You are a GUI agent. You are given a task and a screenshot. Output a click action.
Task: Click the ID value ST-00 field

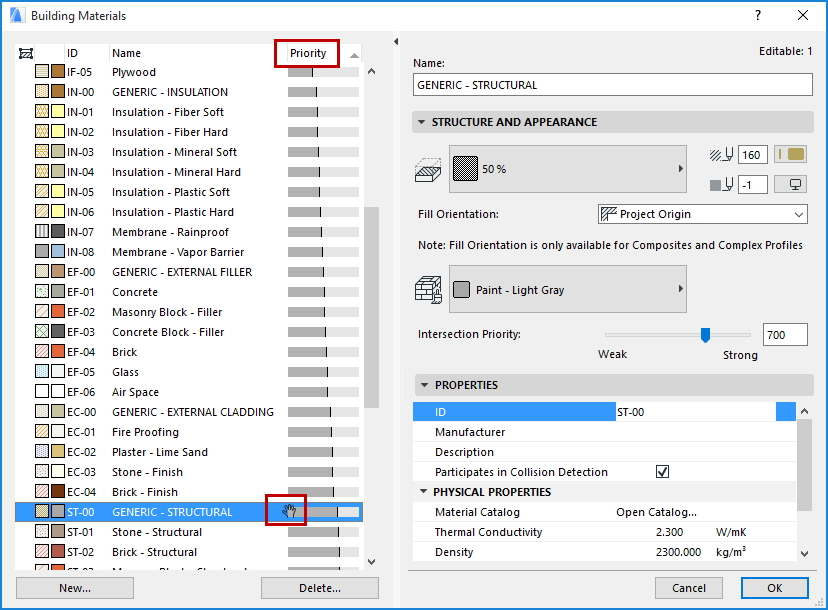point(695,412)
